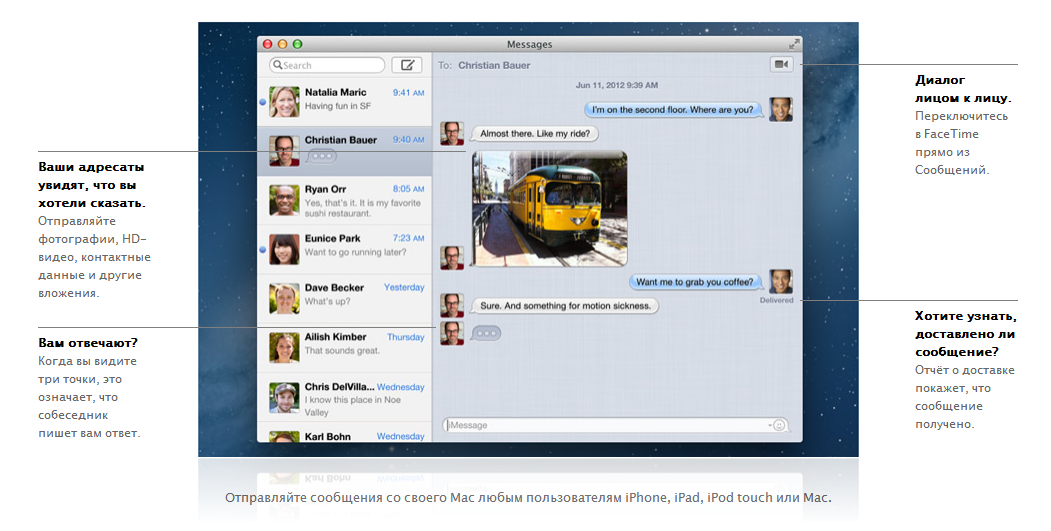Click Eunice Park's avatar photo
Screen dimensions: 1051x531
pos(284,249)
